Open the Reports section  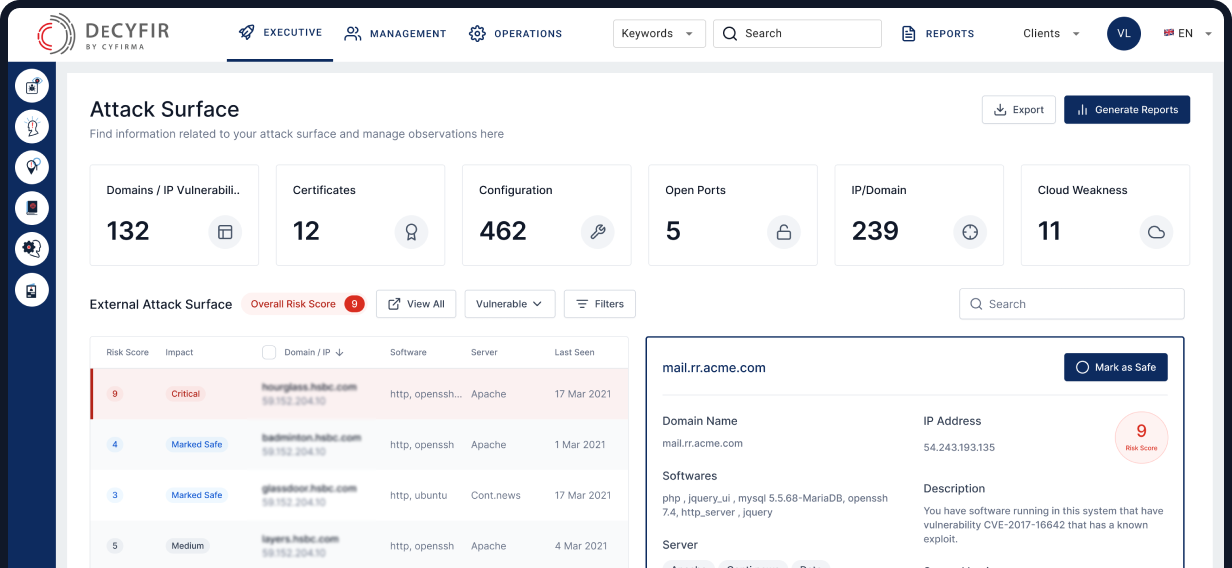point(938,33)
